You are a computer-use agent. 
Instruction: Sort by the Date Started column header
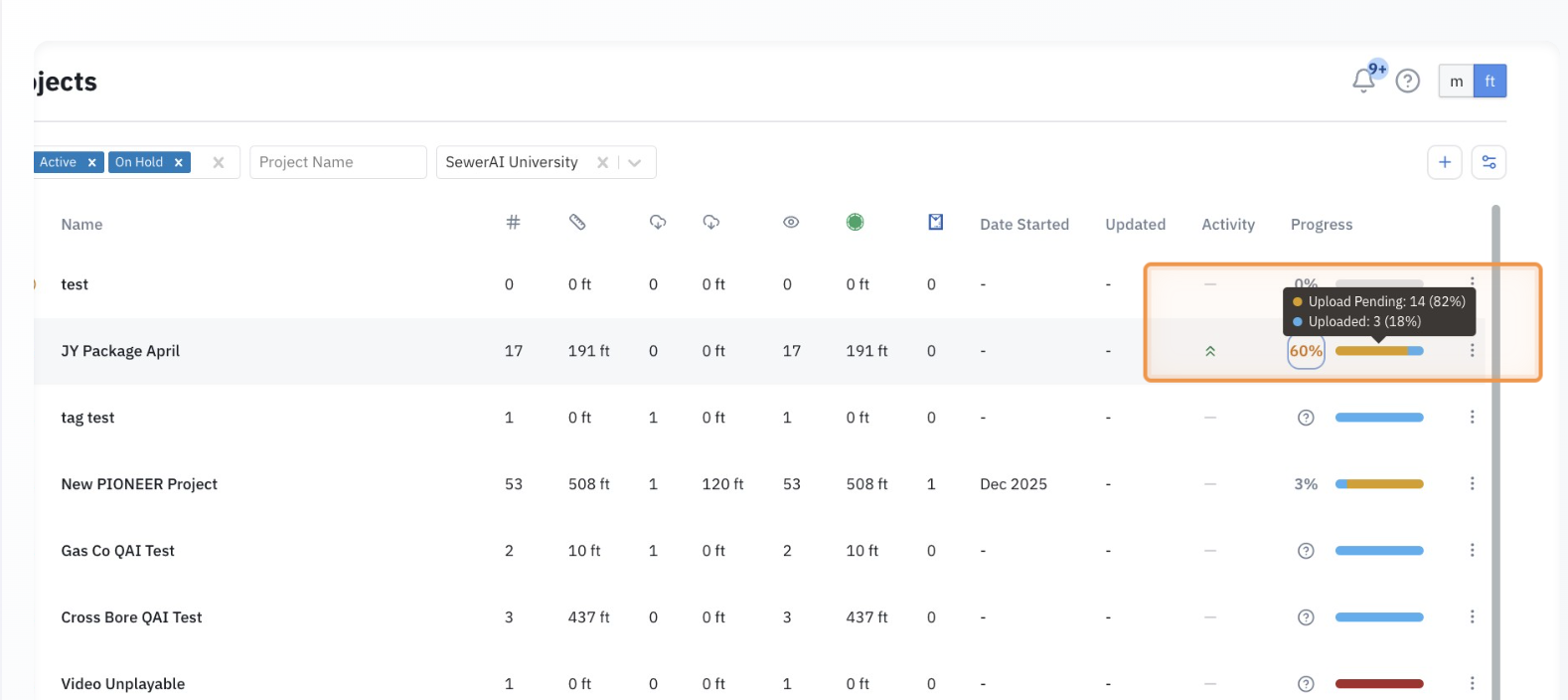(x=1023, y=225)
